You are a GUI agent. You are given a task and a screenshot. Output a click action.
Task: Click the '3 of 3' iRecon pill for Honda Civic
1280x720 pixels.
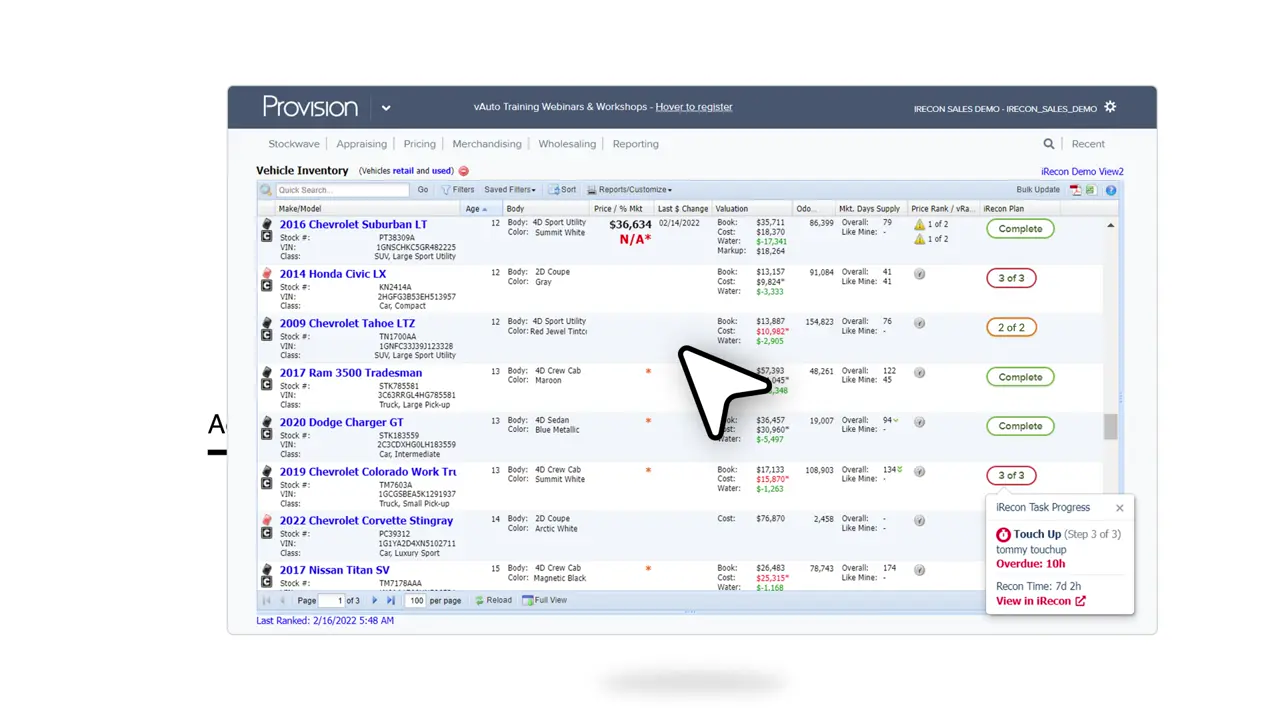(x=1011, y=278)
